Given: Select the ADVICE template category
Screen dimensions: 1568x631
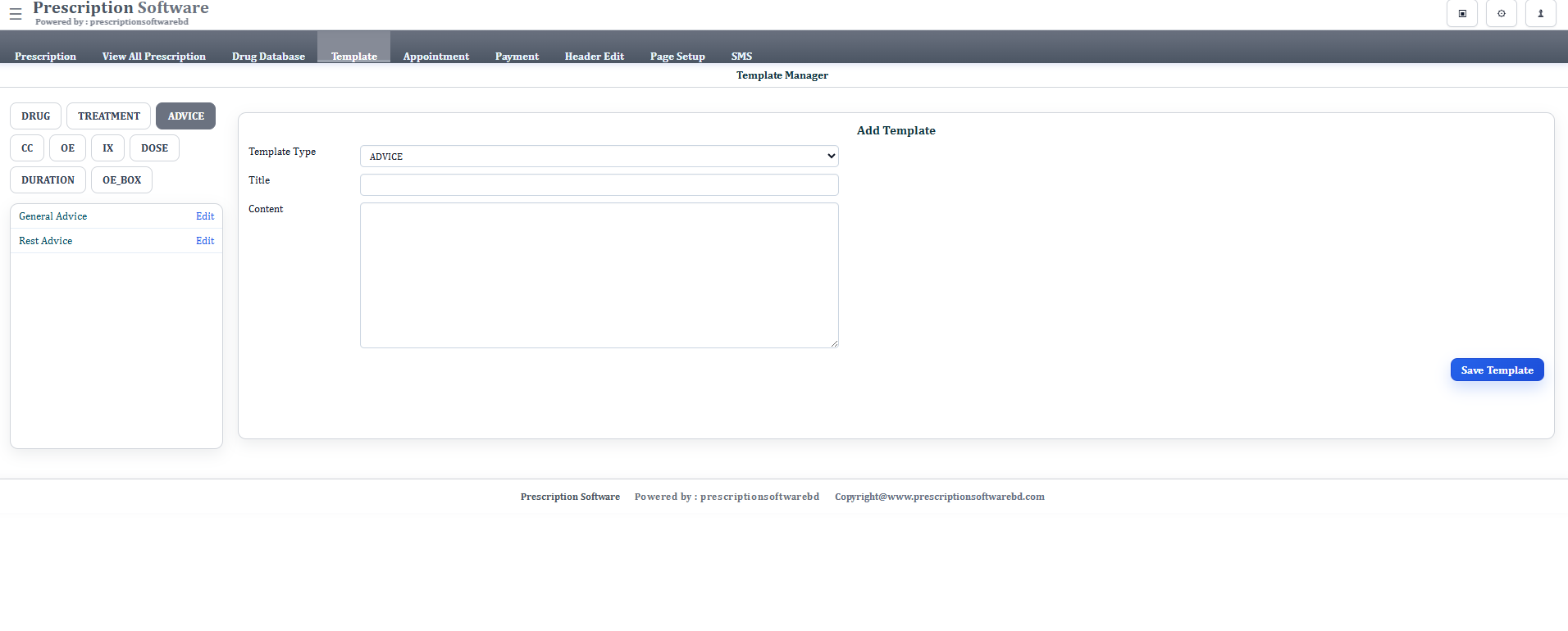Looking at the screenshot, I should click(x=186, y=116).
